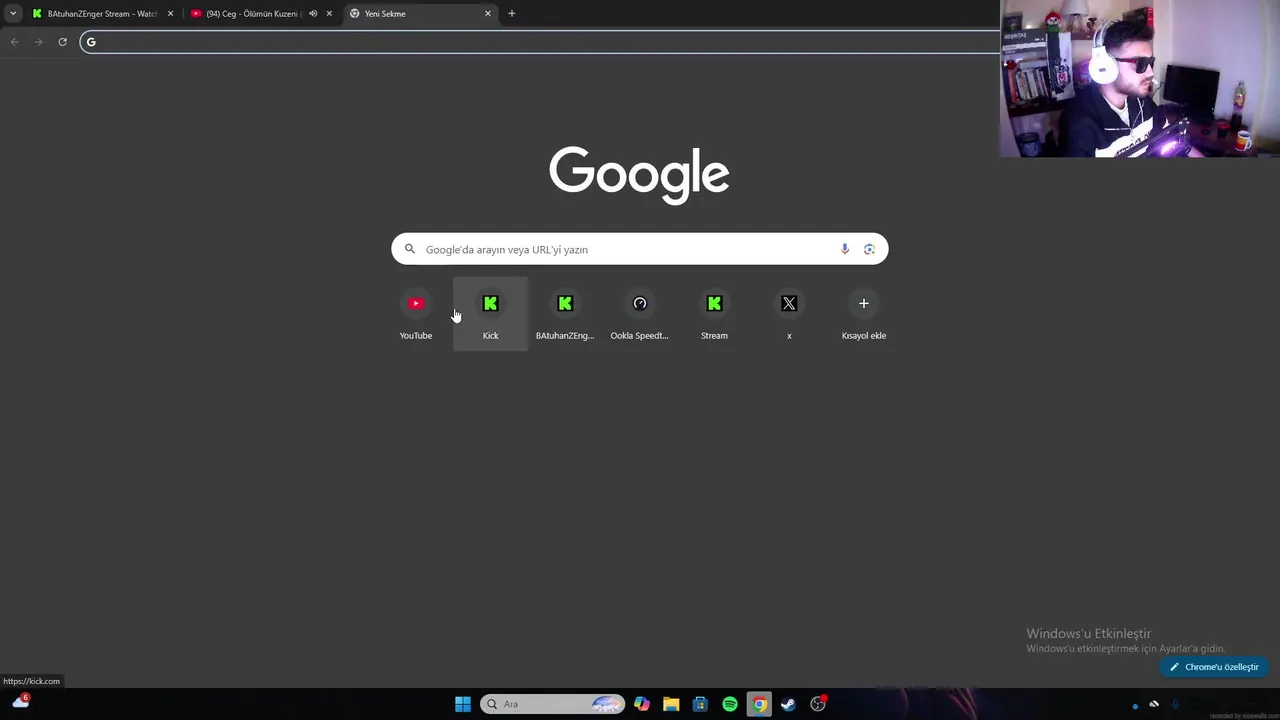
Task: Open the YouTube shortcut tile
Action: point(416,314)
